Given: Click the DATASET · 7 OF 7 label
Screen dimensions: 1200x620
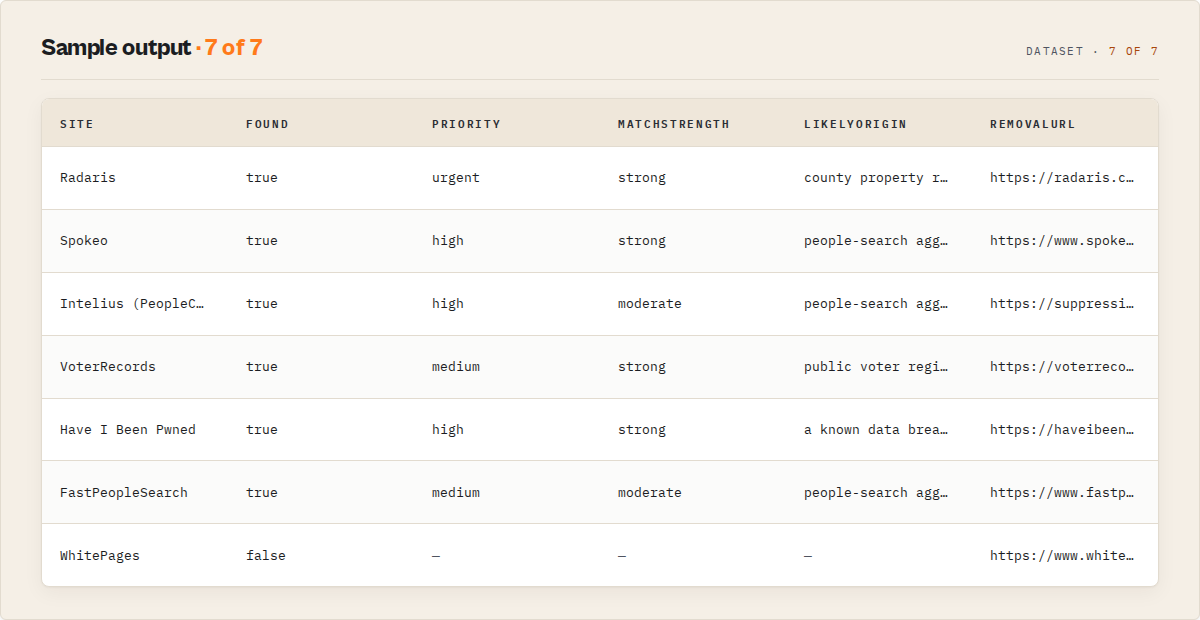Looking at the screenshot, I should (1092, 51).
